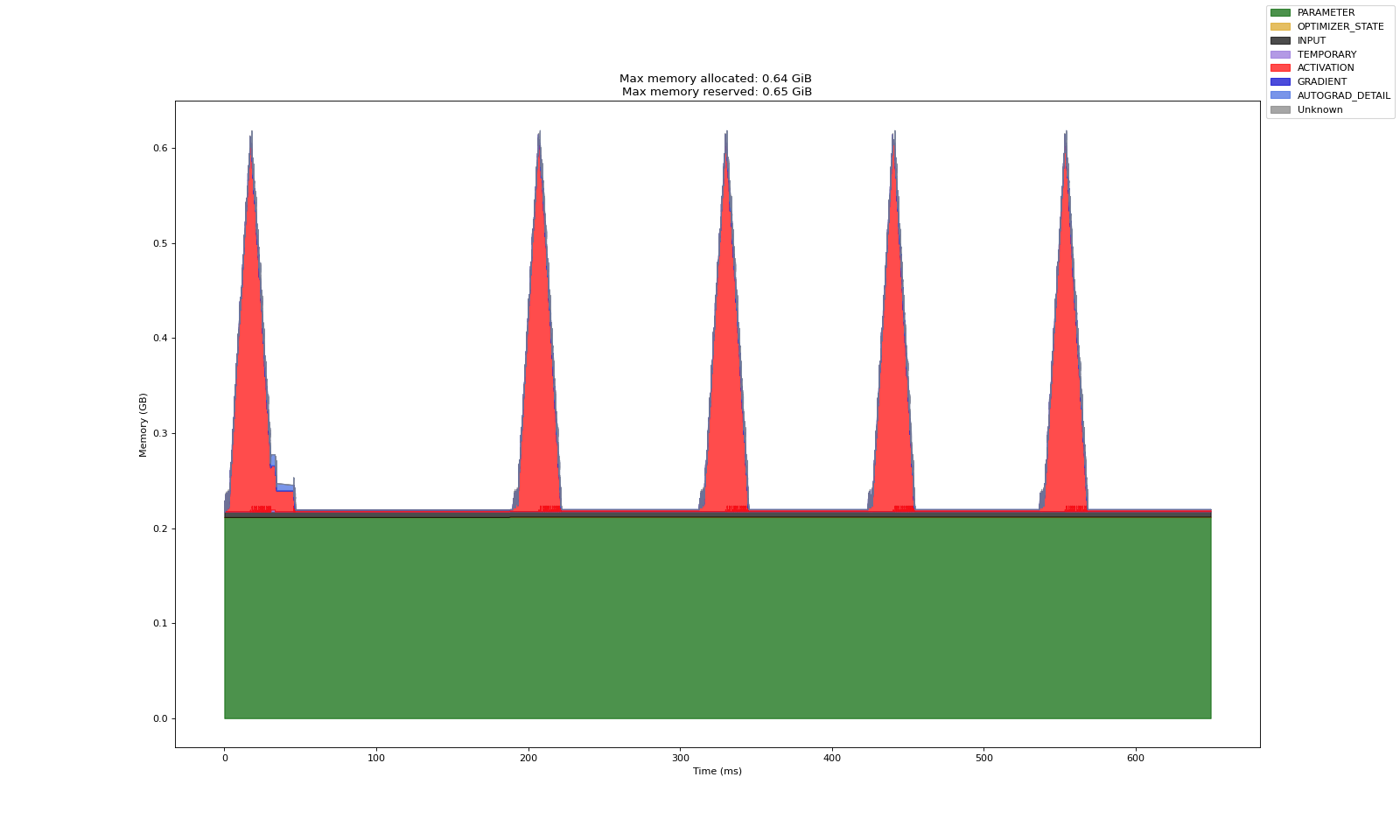
Task: Click the gray Unknown legend swatch
Action: click(1280, 109)
